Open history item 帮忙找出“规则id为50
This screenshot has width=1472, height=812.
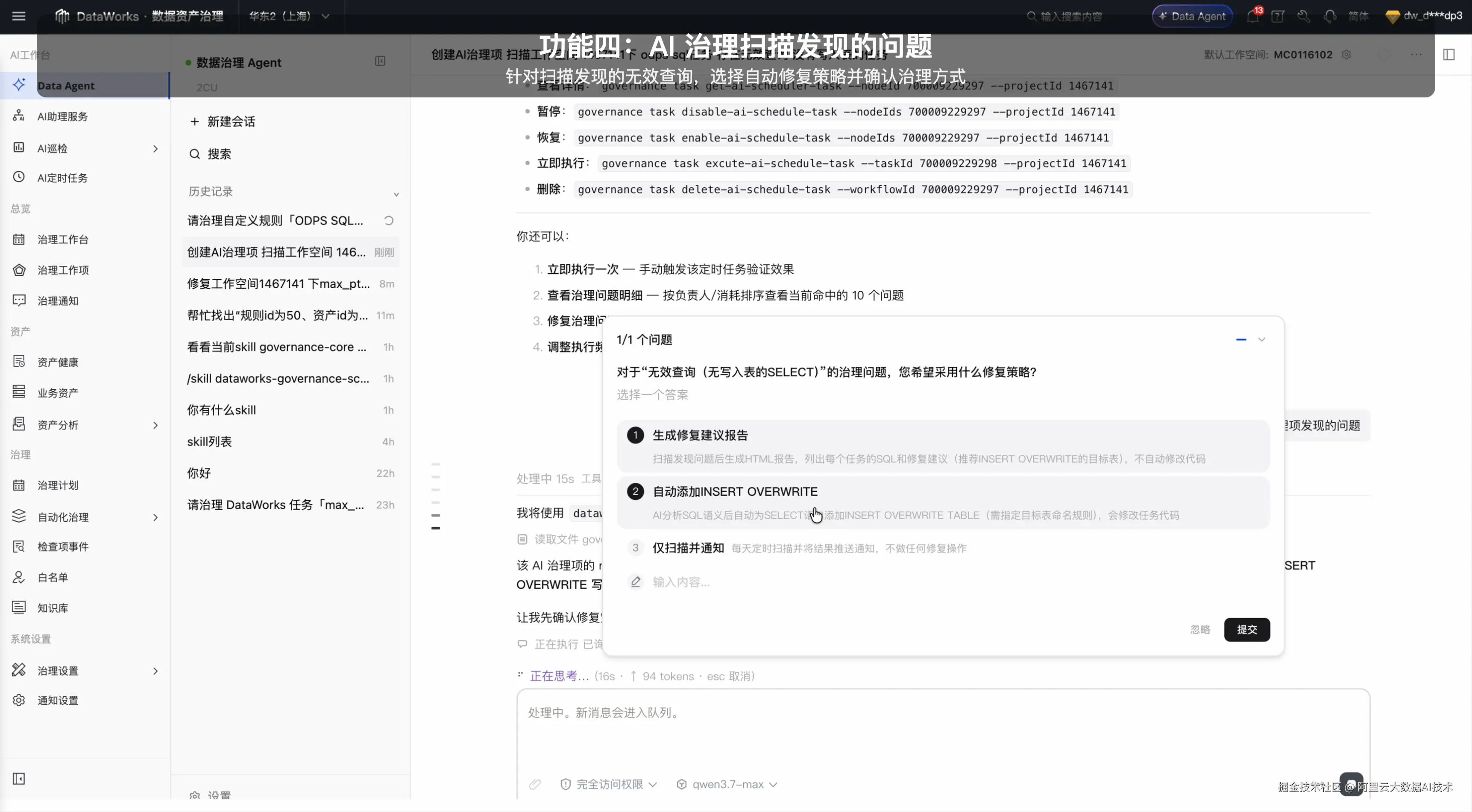coord(291,315)
